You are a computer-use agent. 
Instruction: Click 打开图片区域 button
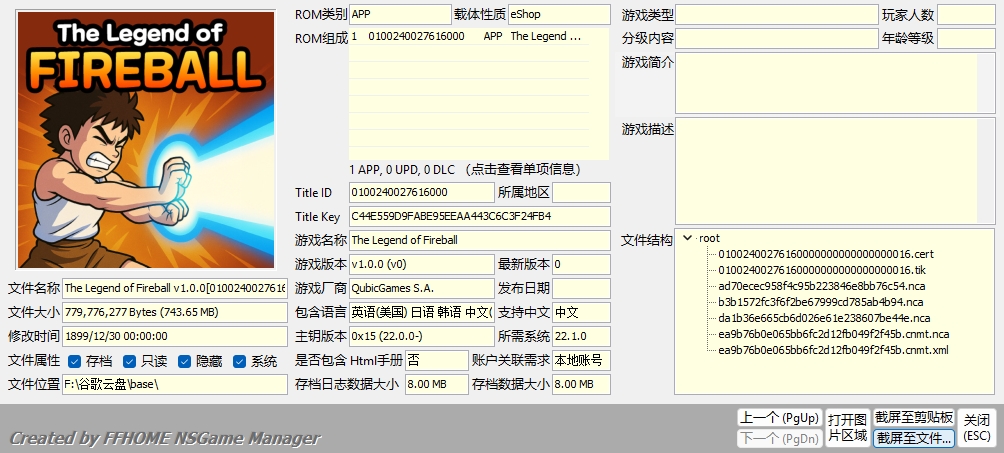pos(847,428)
